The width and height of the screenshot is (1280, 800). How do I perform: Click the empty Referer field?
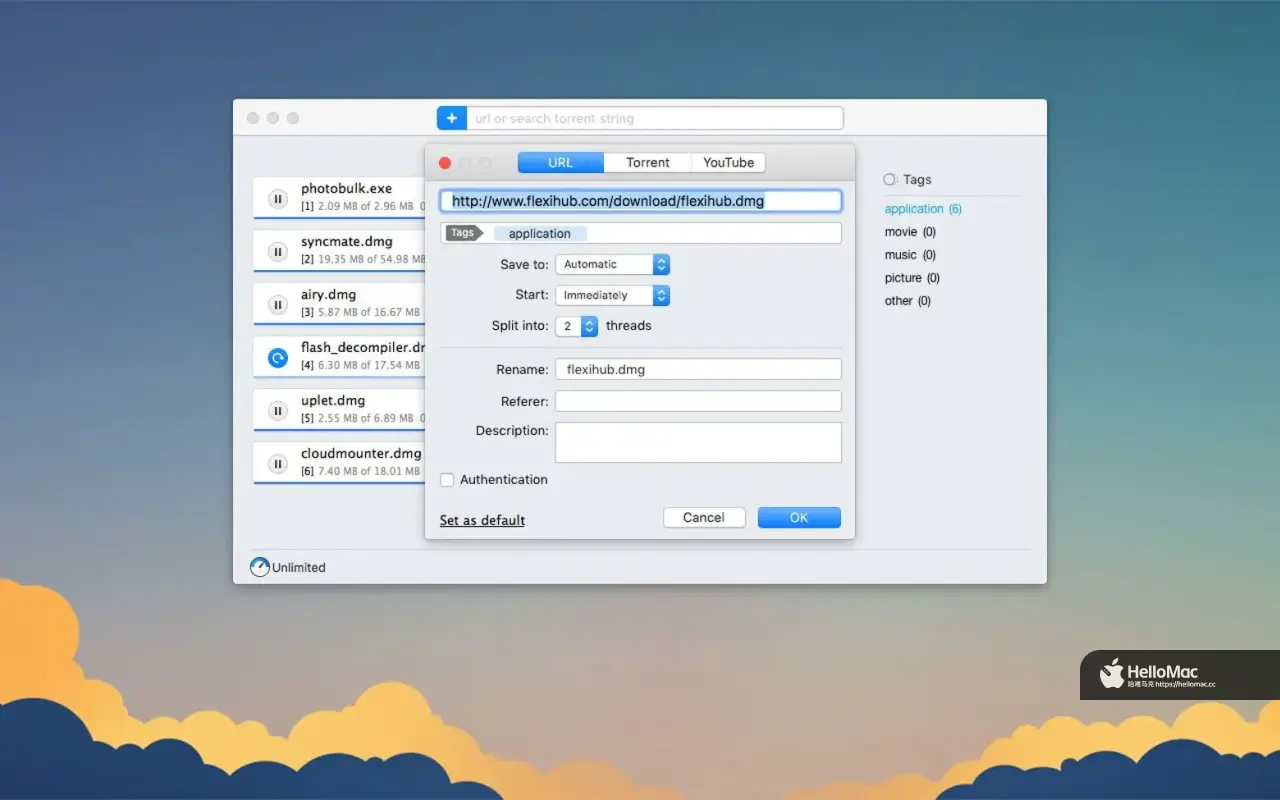tap(698, 401)
